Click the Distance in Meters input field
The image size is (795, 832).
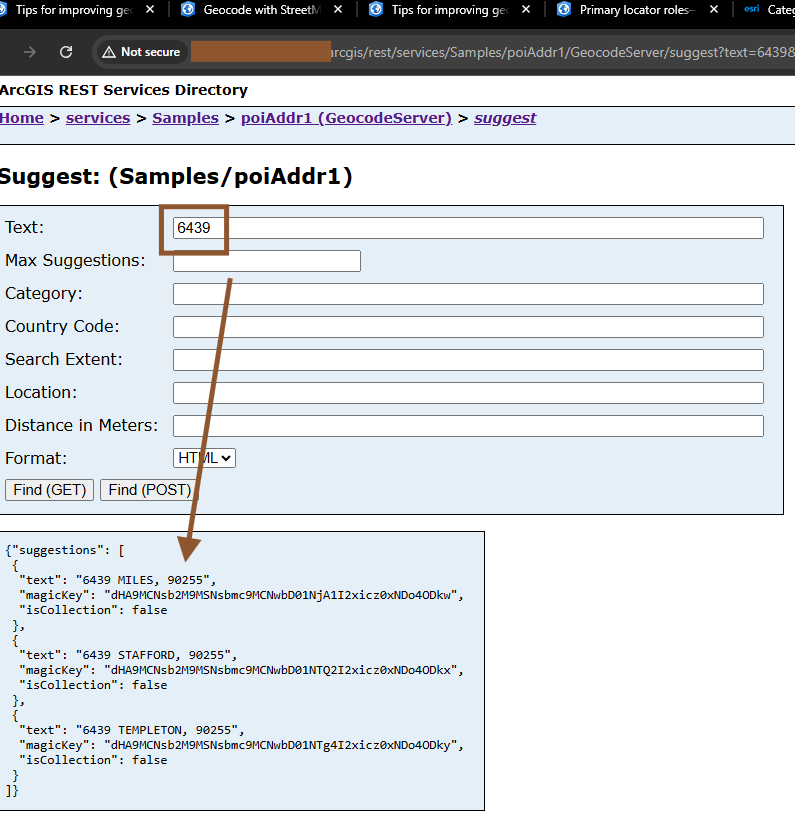coord(468,426)
